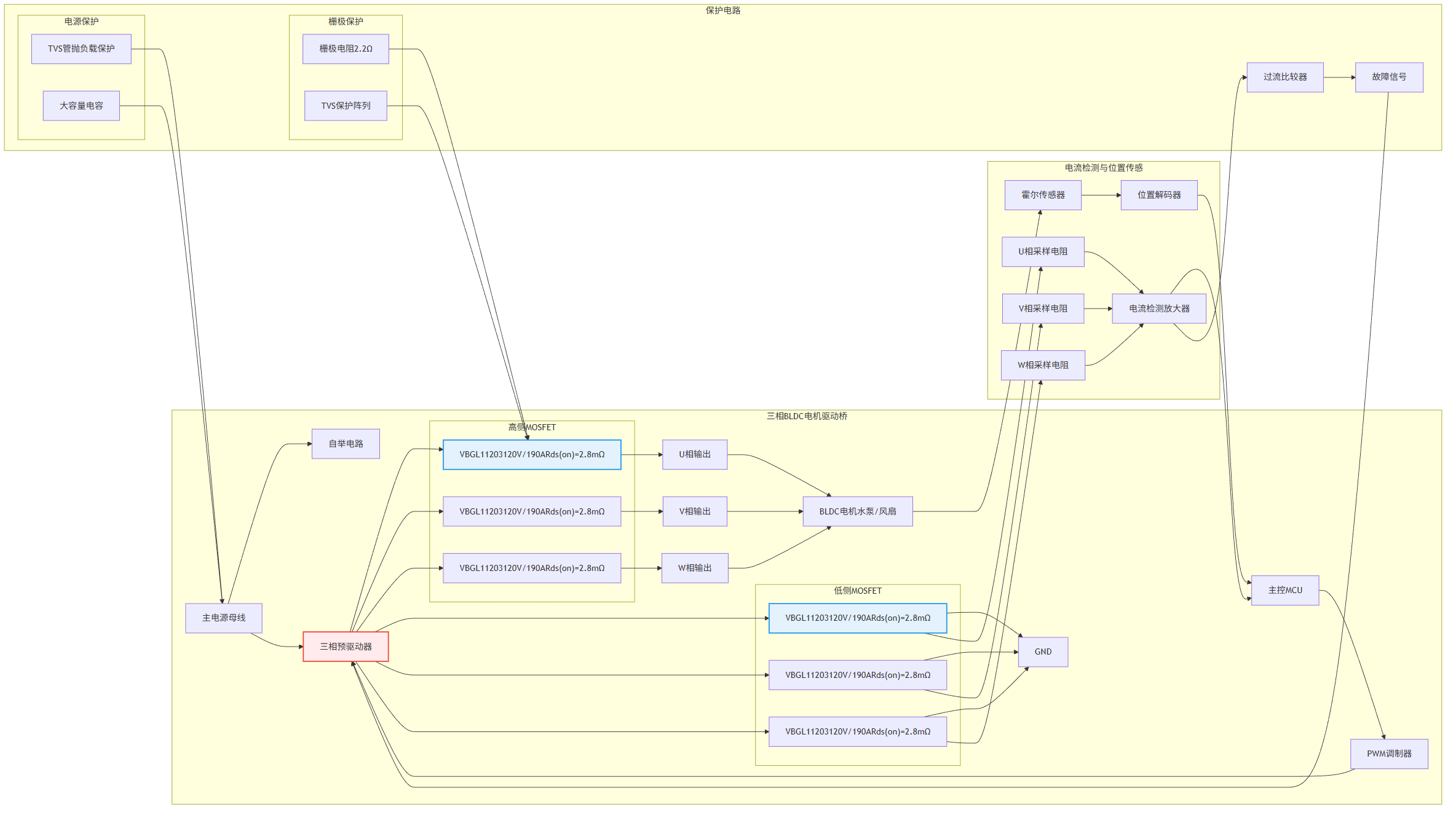Select the GND node
Image resolution: width=1456 pixels, height=815 pixels.
pyautogui.click(x=1043, y=652)
